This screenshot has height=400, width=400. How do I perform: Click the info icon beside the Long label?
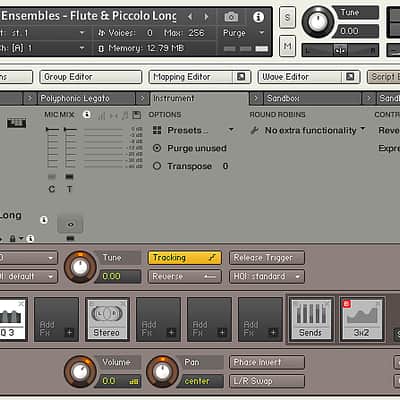coord(44,220)
